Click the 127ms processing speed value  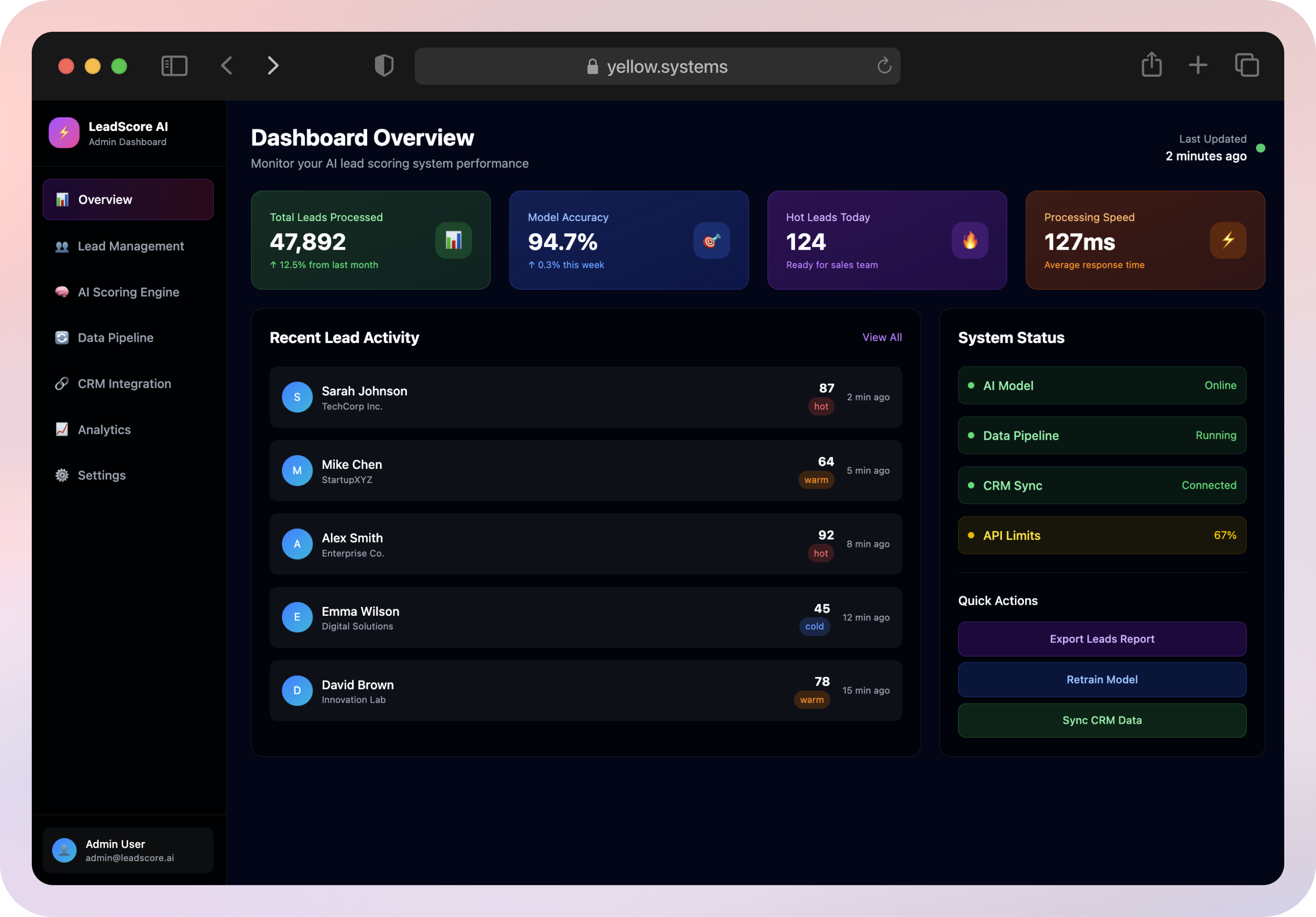pos(1079,242)
